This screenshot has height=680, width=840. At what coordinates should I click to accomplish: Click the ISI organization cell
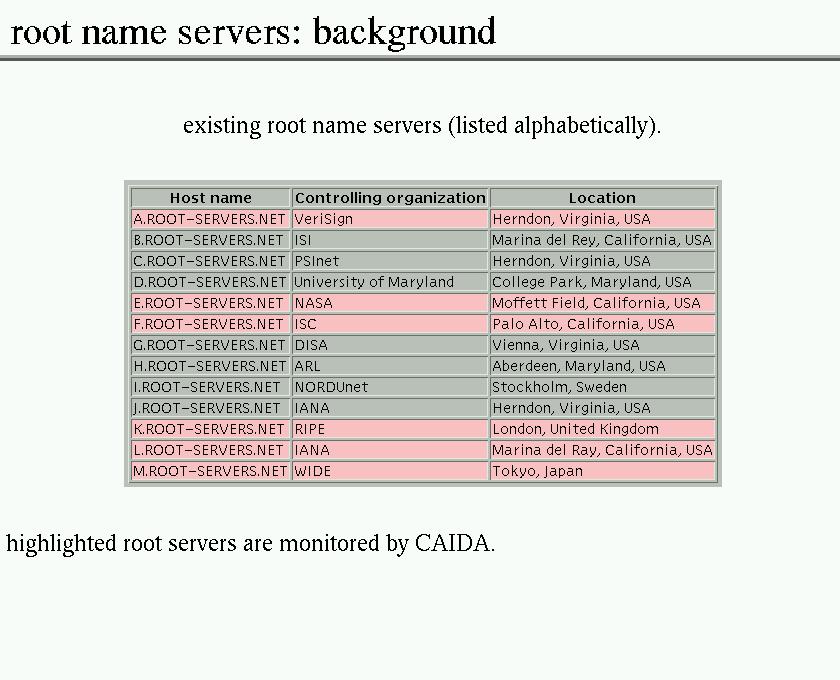(390, 240)
